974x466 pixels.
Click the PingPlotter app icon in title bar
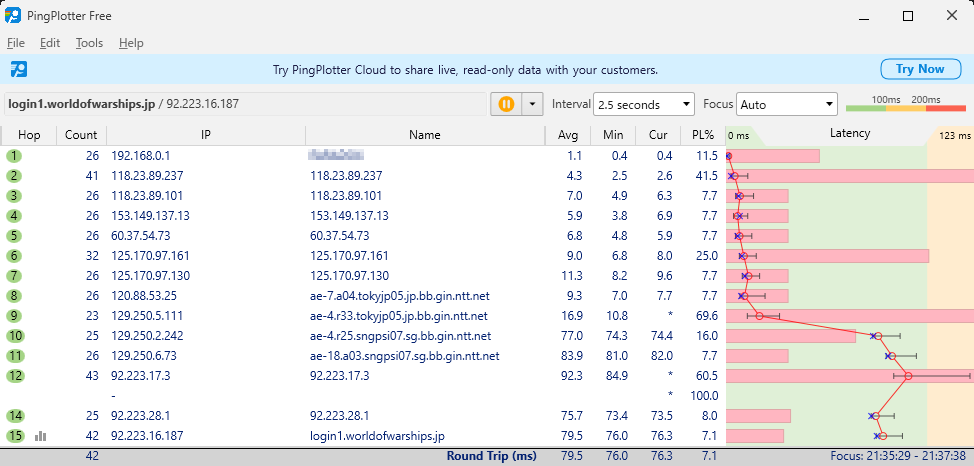pyautogui.click(x=12, y=16)
